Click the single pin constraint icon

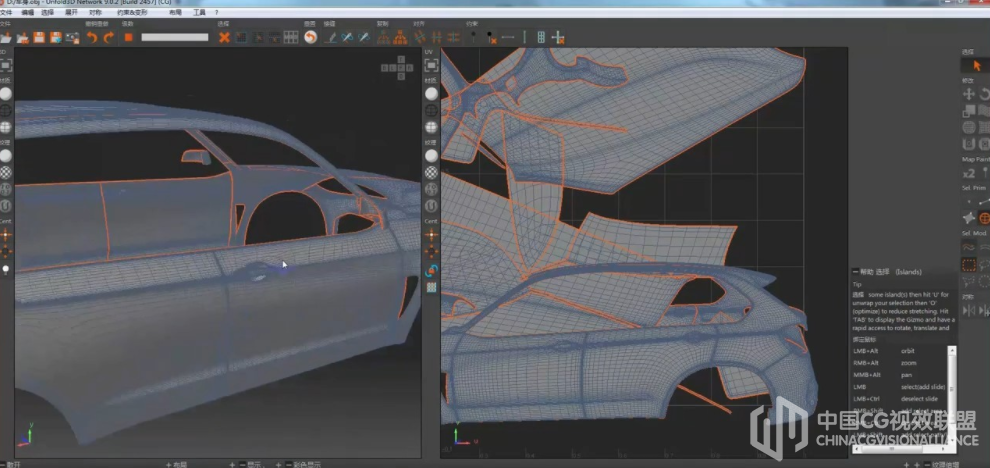(x=474, y=38)
